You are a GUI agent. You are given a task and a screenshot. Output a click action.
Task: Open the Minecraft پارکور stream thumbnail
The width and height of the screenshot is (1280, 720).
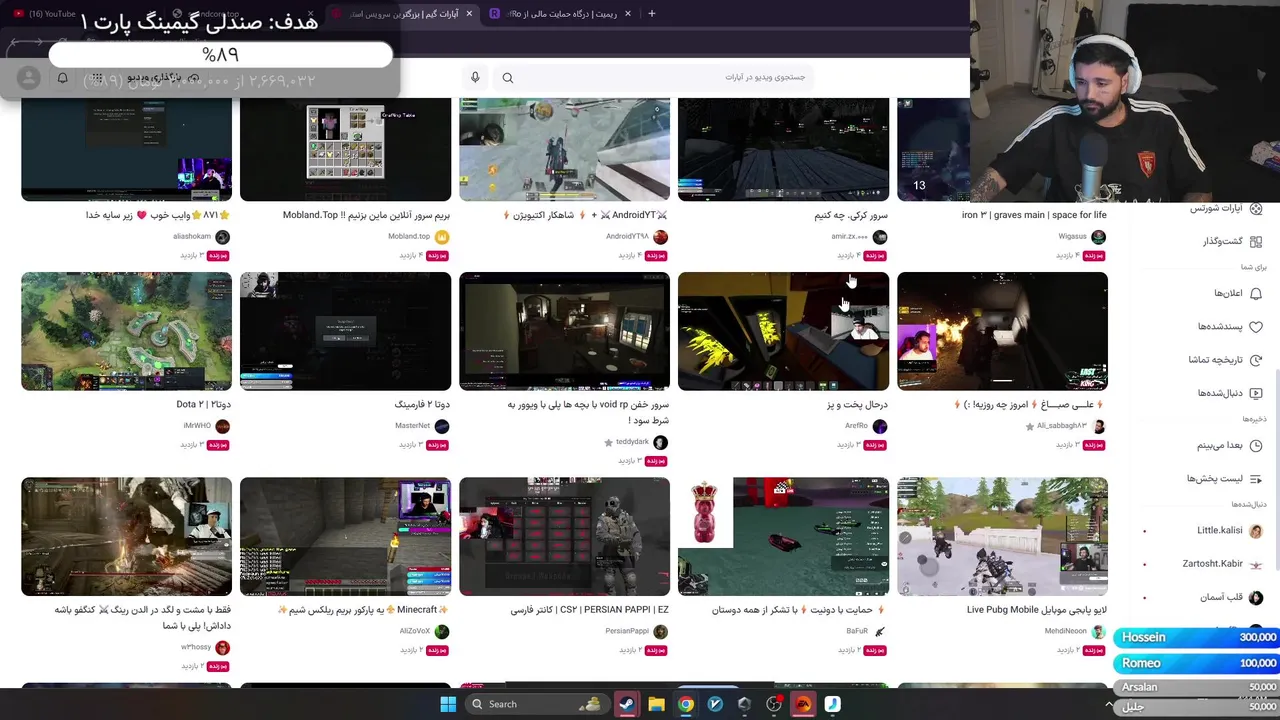pos(345,536)
